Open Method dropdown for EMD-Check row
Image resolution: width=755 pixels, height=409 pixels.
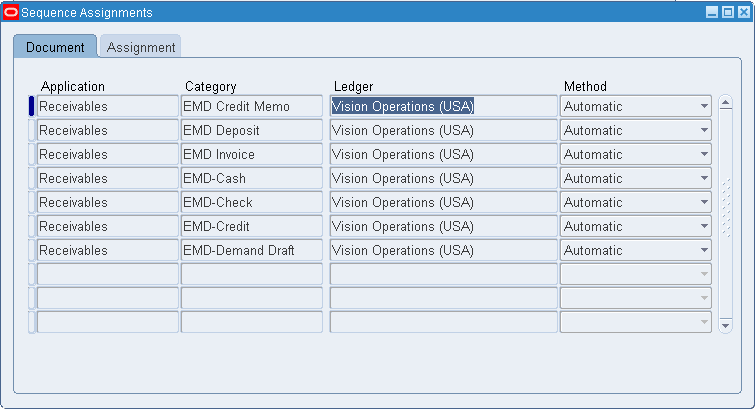coord(704,202)
